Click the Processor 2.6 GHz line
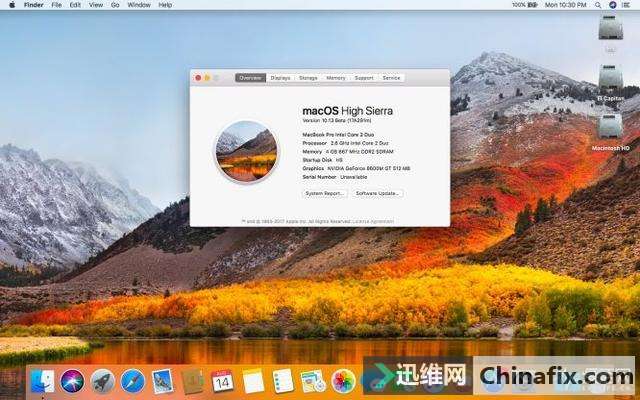Viewport: 640px width, 400px height. click(x=345, y=143)
